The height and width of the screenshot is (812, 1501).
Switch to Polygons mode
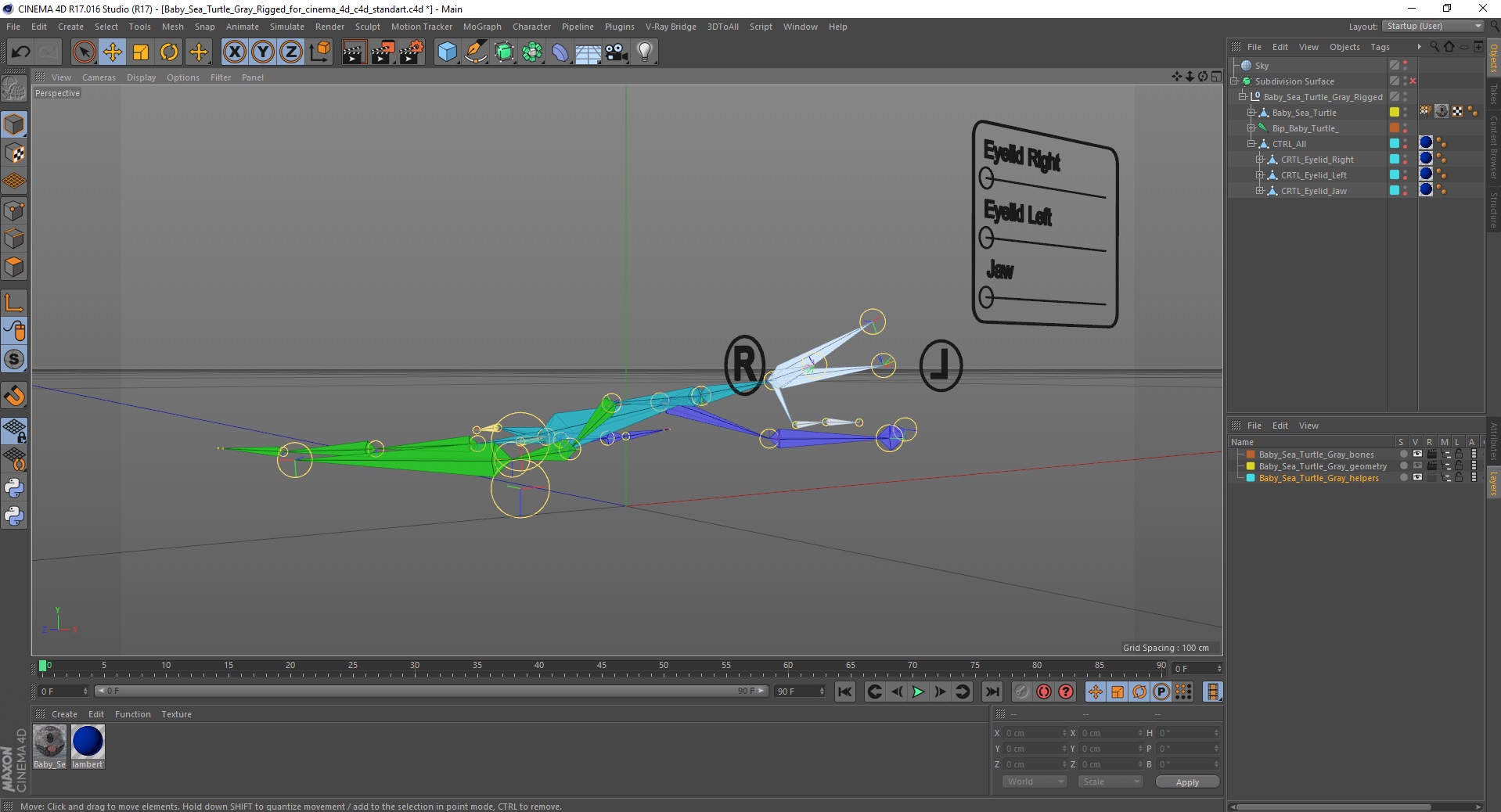click(14, 267)
